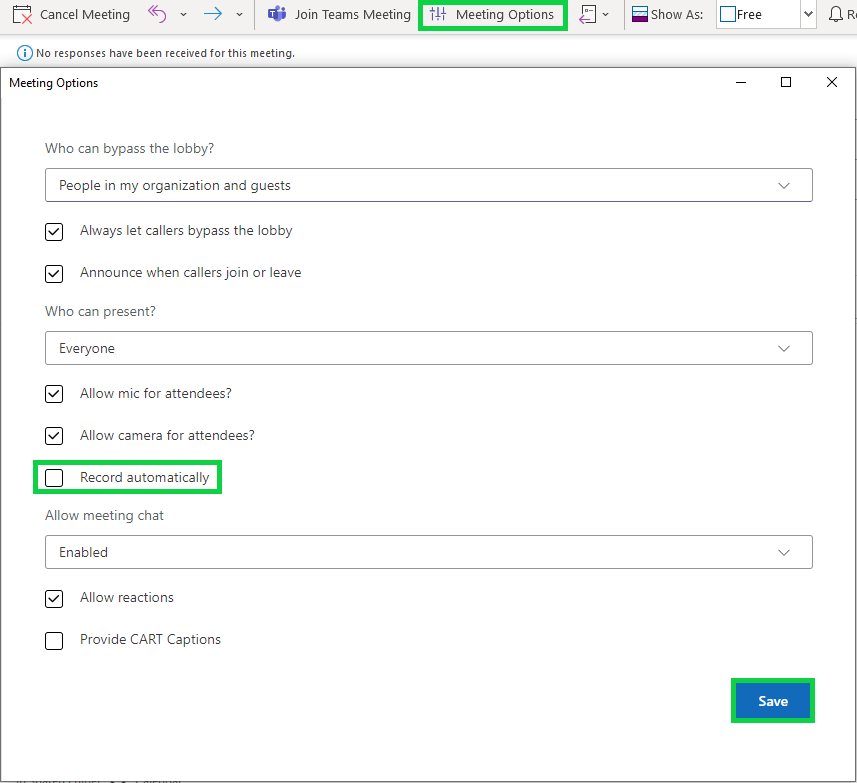Viewport: 857px width, 783px height.
Task: Check Provide CART Captions
Action: tap(54, 640)
